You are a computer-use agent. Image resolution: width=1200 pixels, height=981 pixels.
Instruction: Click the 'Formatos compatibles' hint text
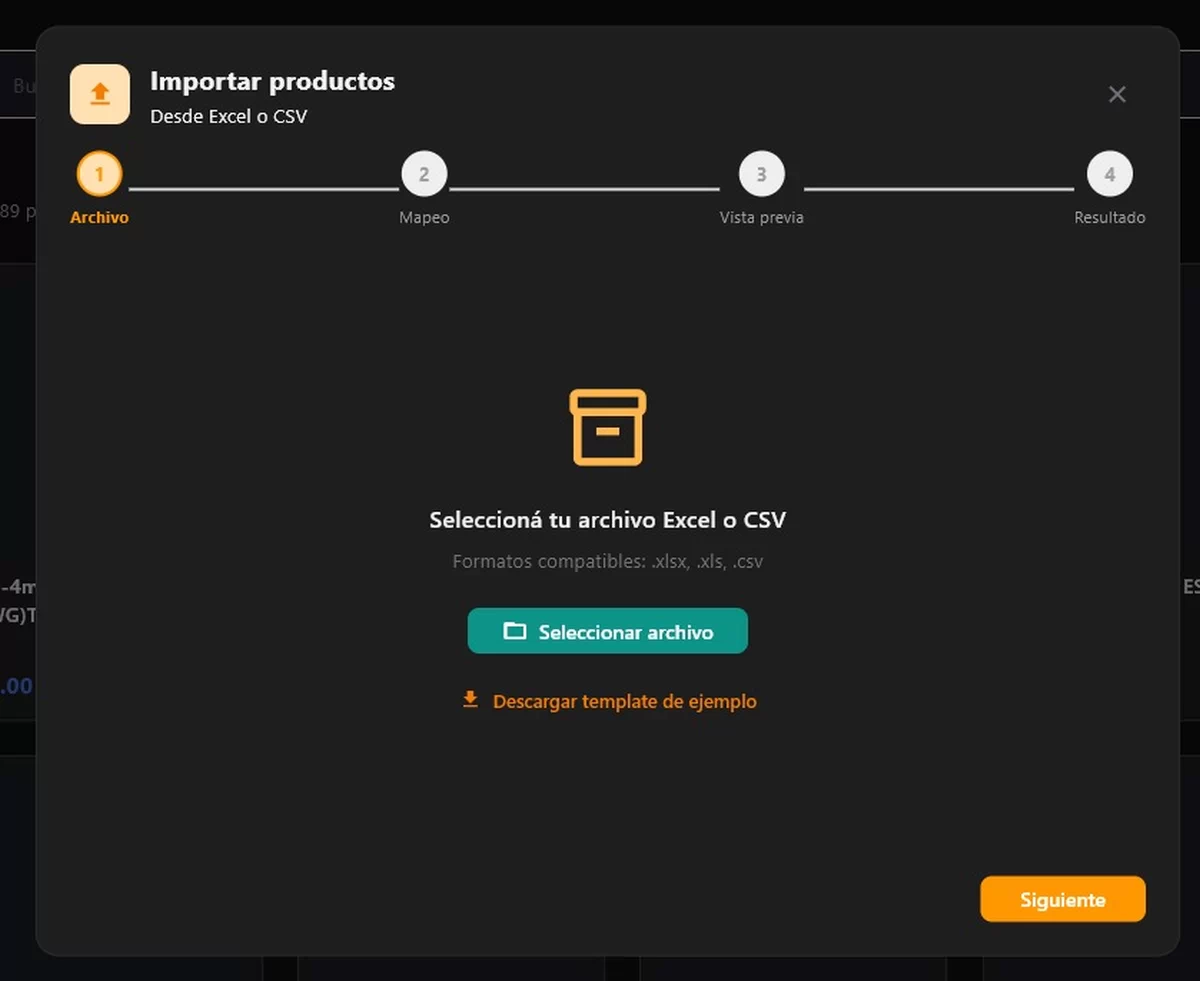pos(608,561)
